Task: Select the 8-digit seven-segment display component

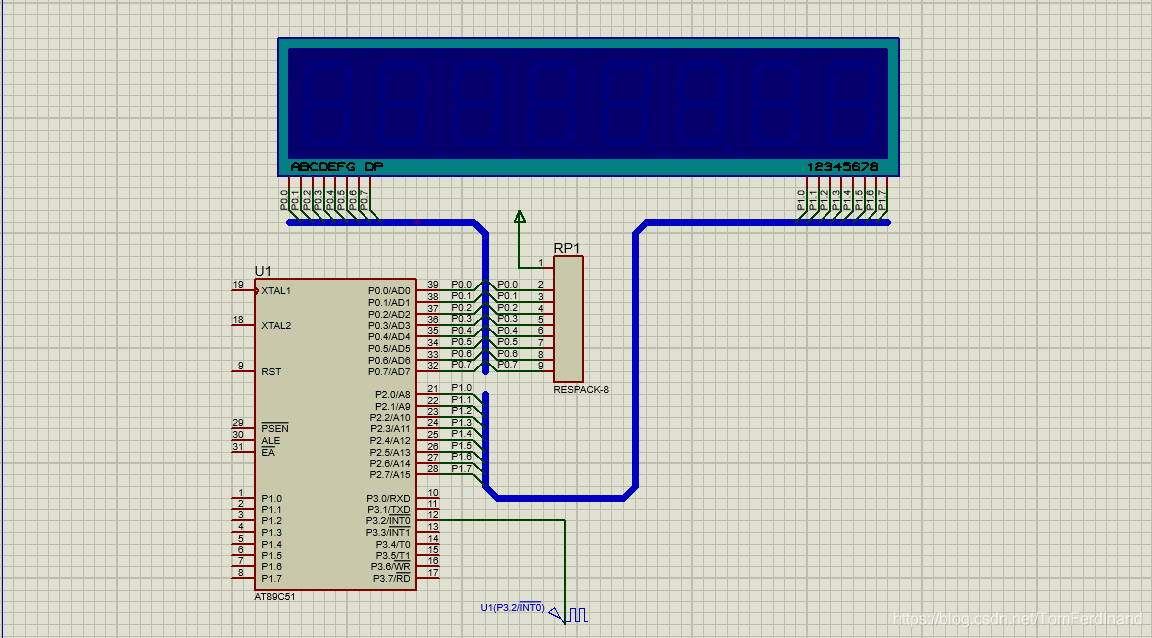Action: [588, 107]
